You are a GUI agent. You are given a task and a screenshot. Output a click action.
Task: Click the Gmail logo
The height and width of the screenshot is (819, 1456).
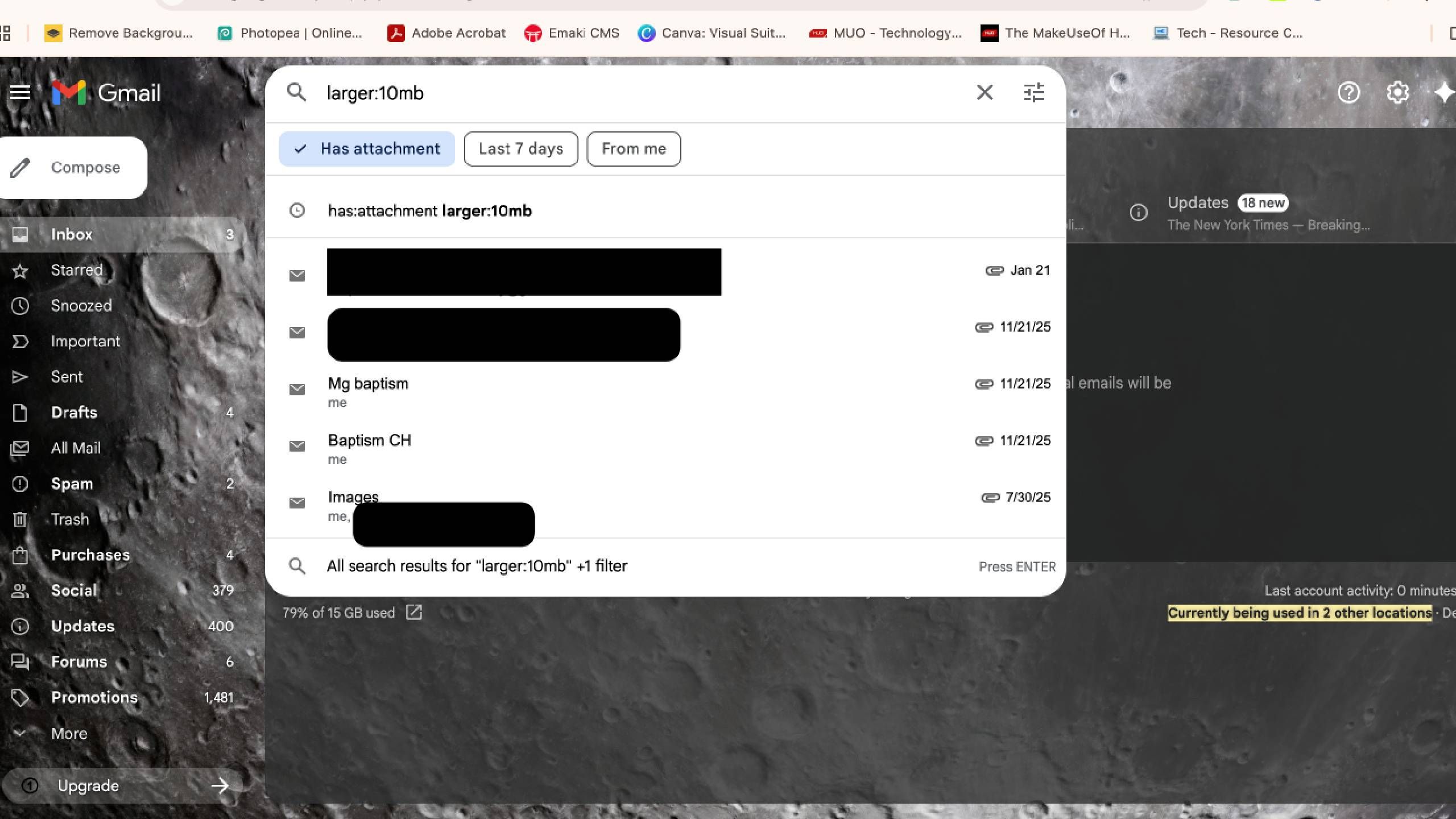pos(106,93)
